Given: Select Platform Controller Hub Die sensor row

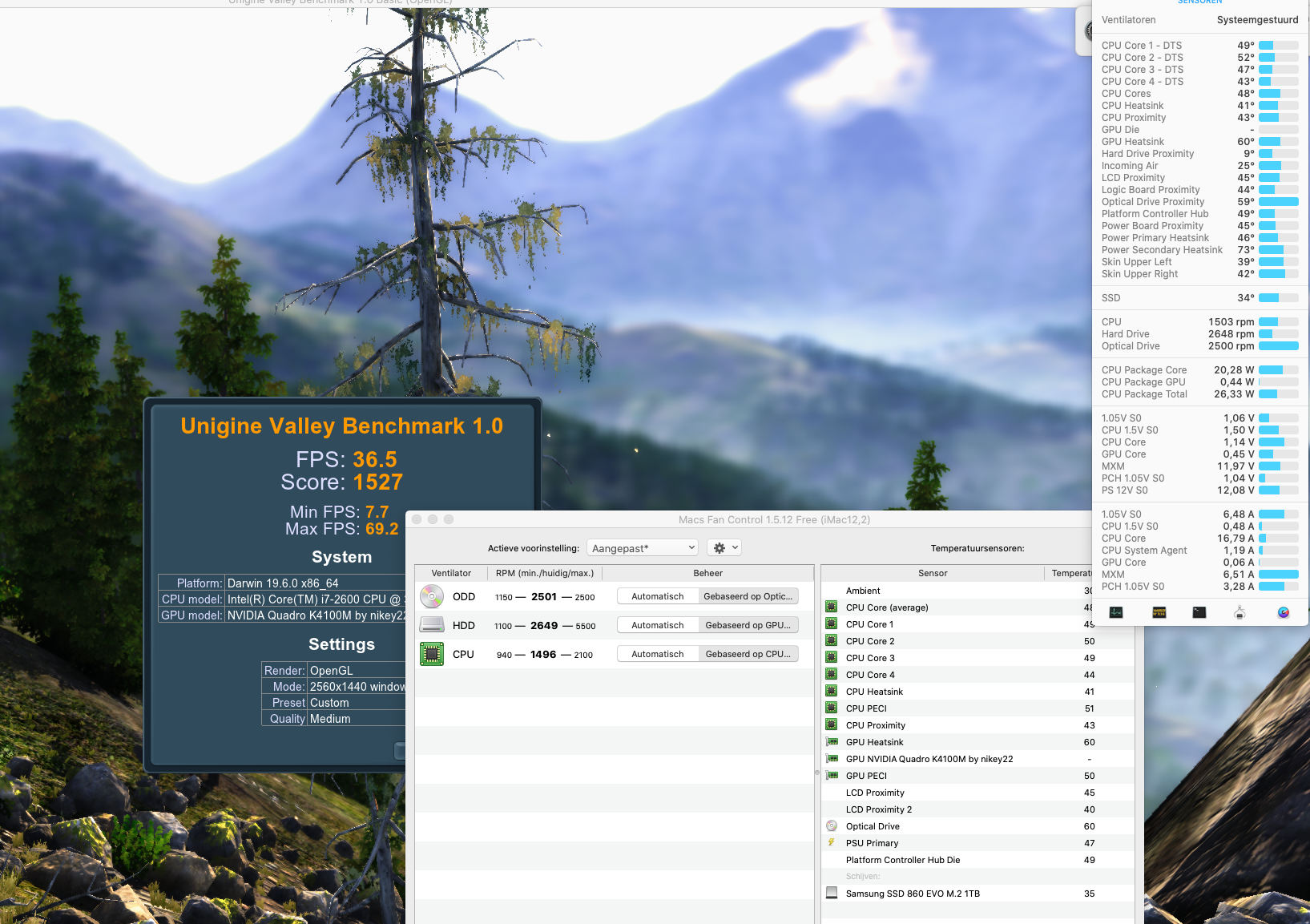Looking at the screenshot, I should tap(977, 860).
